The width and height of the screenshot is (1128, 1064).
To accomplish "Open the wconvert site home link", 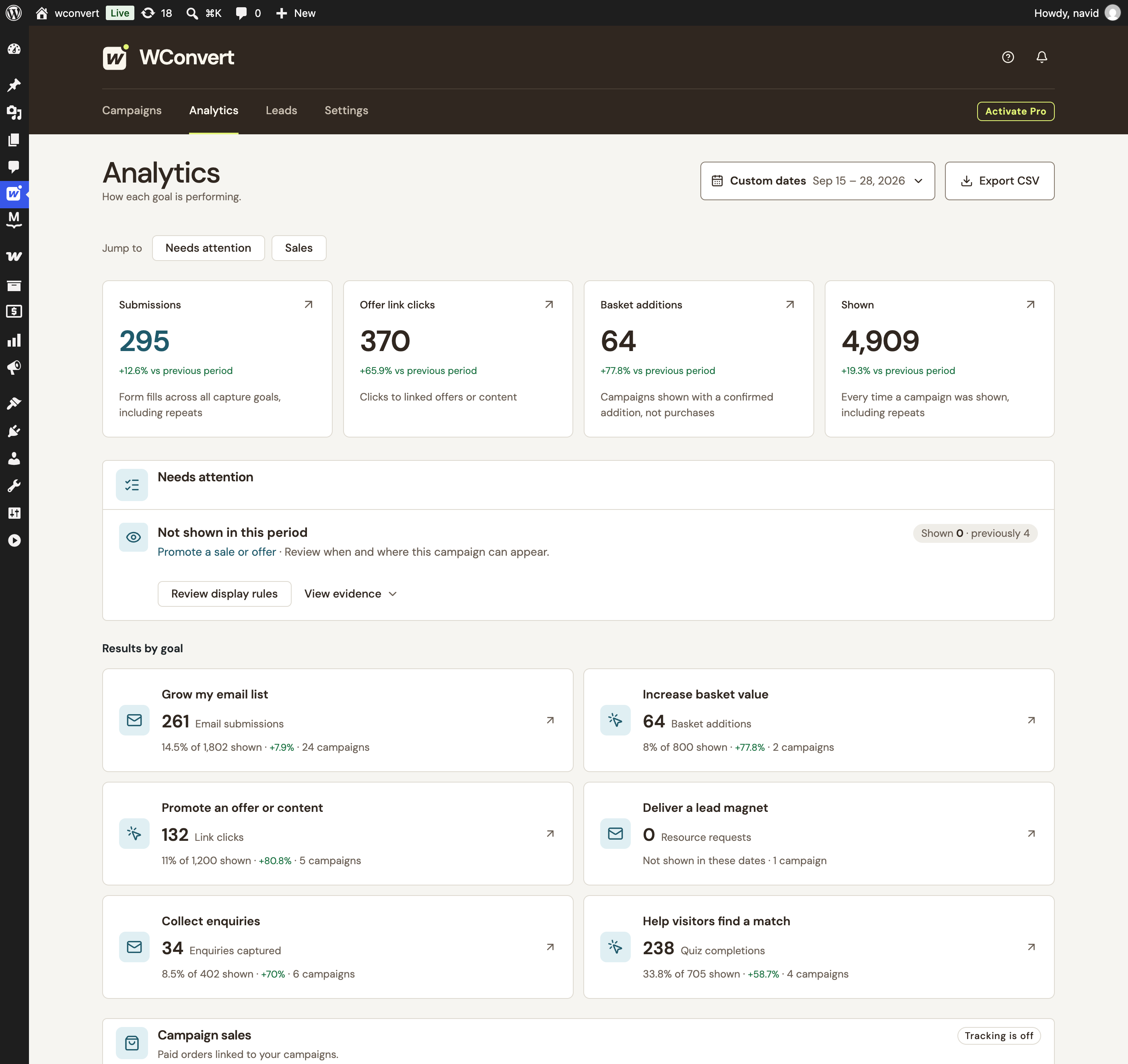I will (68, 13).
